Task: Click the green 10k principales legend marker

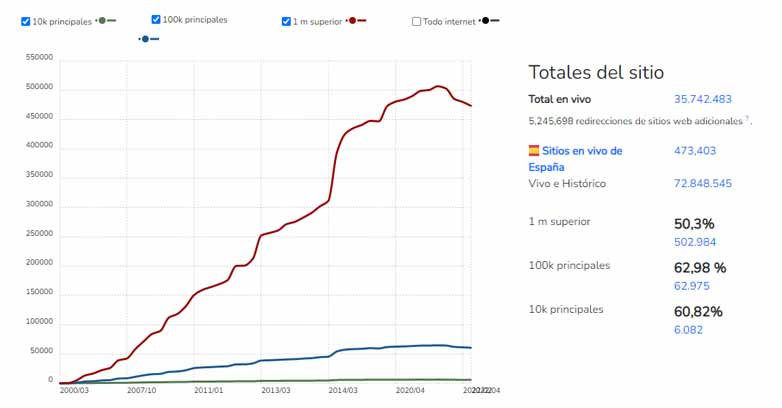Action: 103,21
